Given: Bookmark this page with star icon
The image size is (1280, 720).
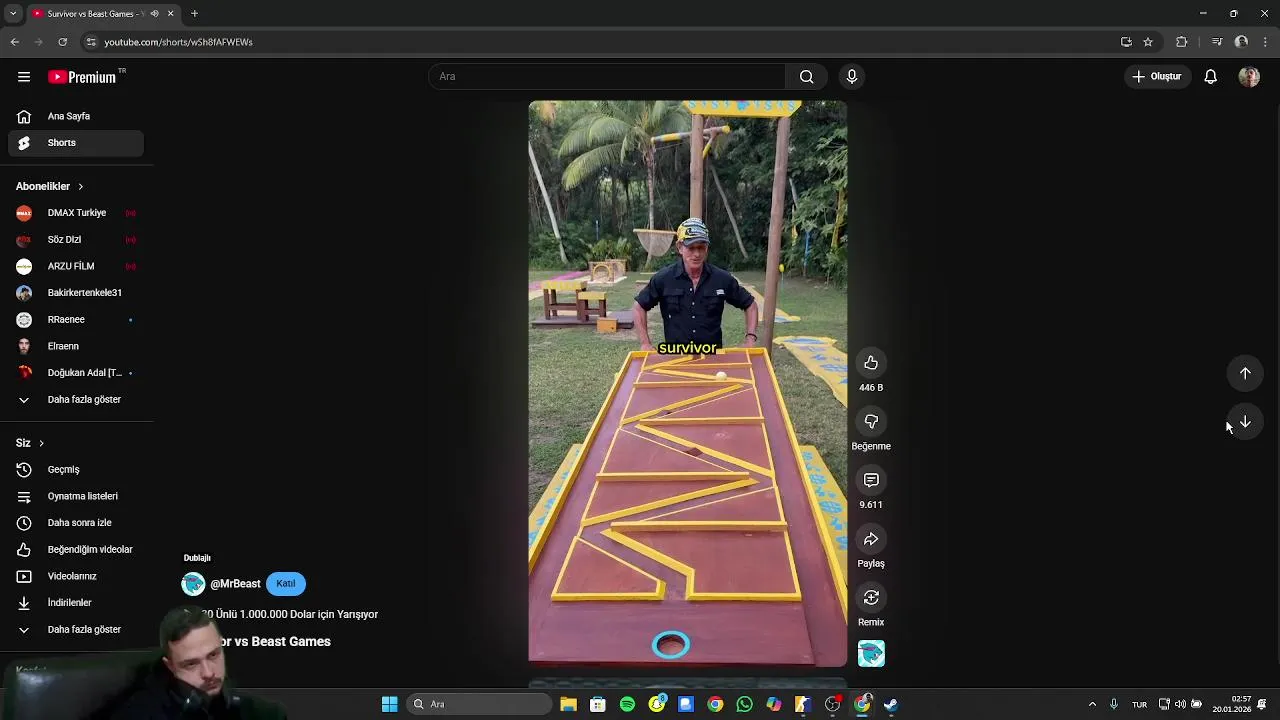Looking at the screenshot, I should (x=1148, y=42).
